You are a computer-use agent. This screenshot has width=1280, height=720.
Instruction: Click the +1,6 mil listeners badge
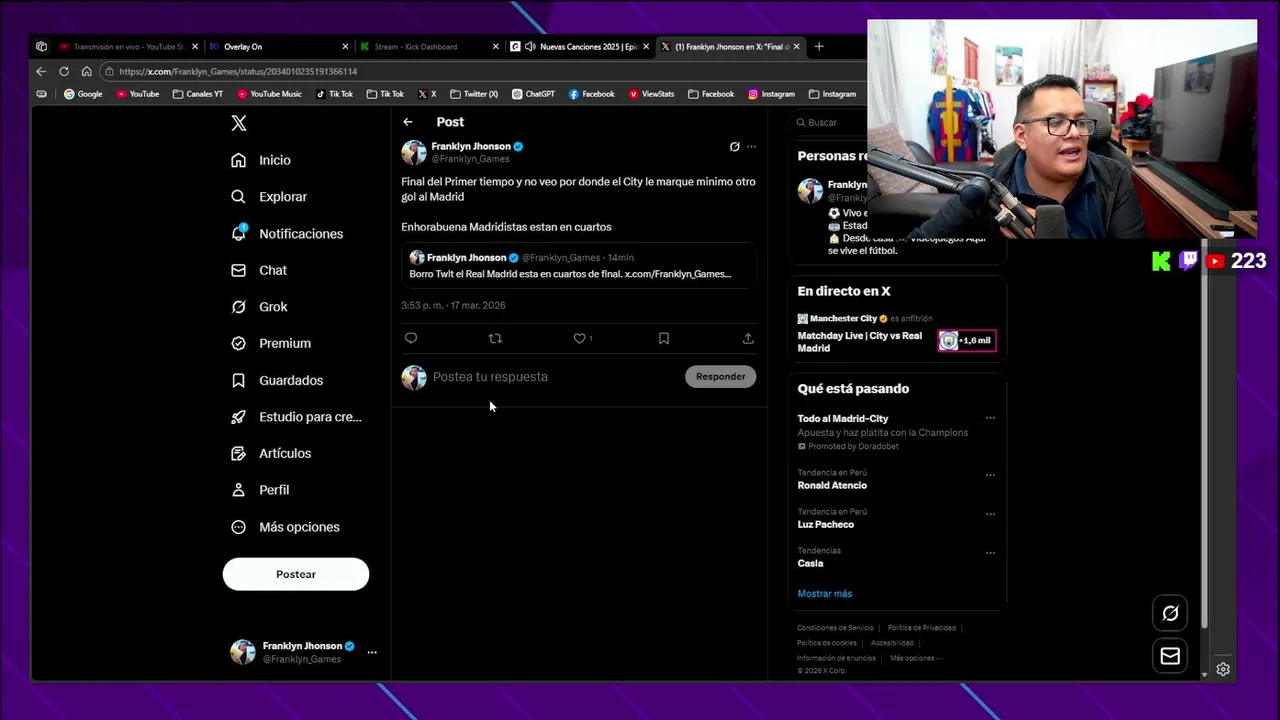pos(967,341)
